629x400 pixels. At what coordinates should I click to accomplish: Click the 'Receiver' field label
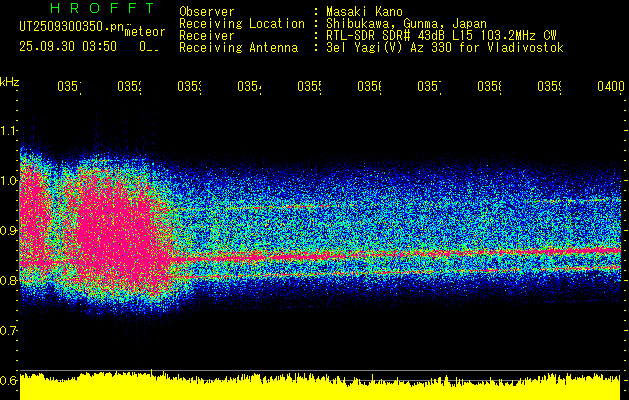tap(207, 36)
